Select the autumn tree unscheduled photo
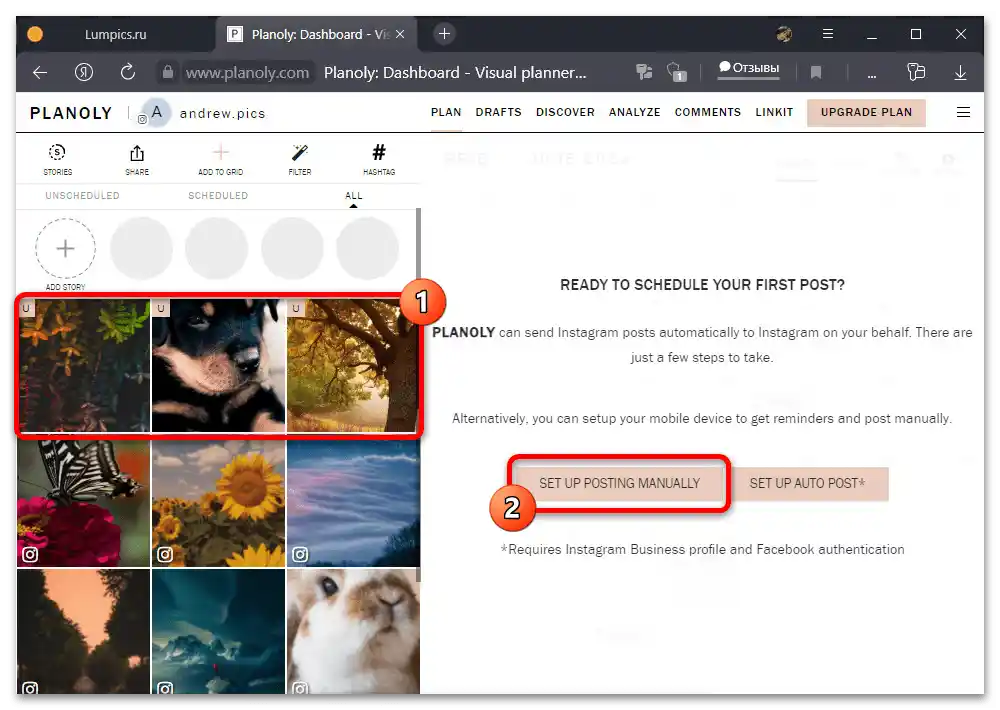This screenshot has height=710, width=1000. (353, 366)
